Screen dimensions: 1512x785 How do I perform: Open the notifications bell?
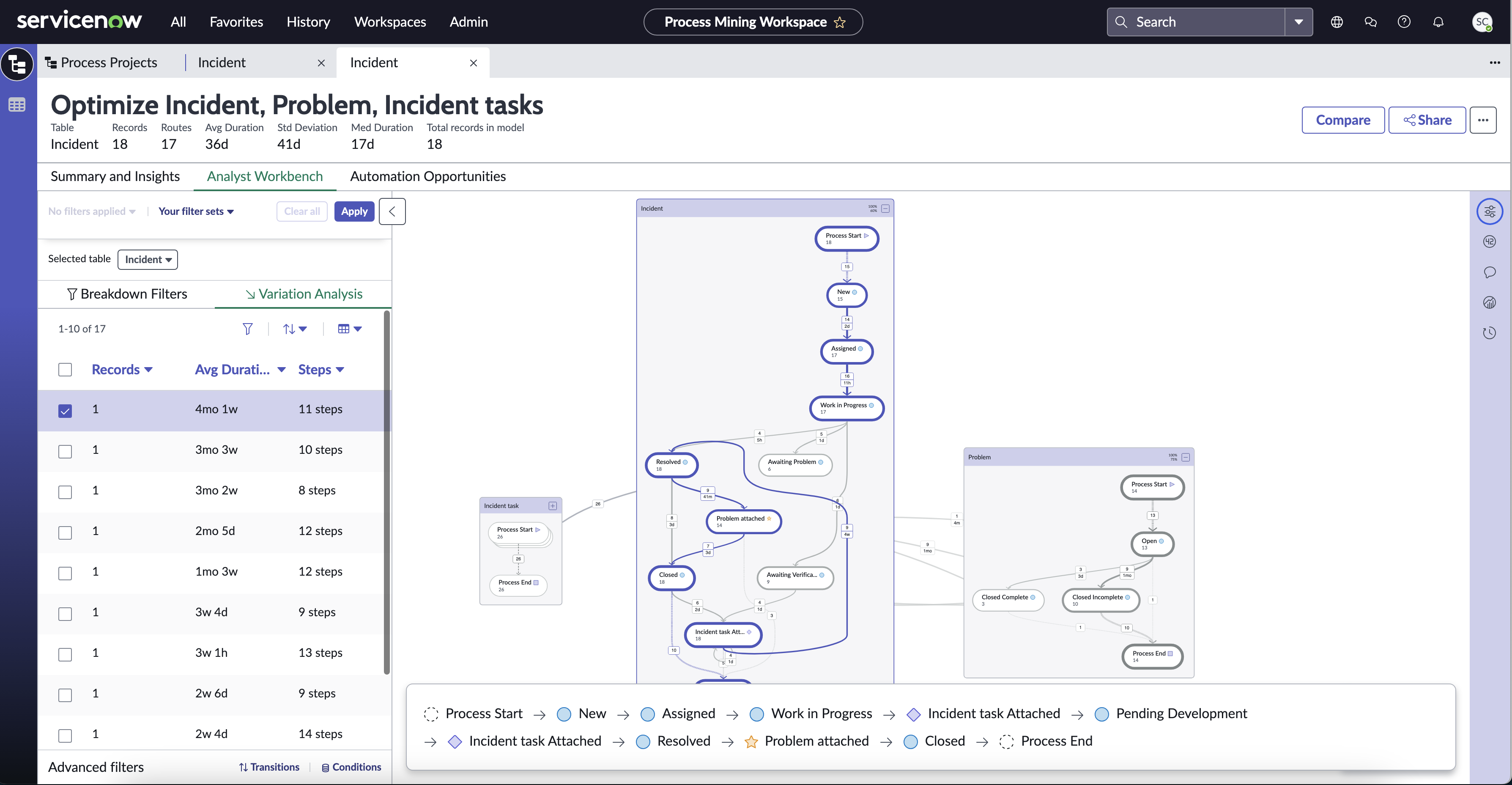coord(1438,22)
